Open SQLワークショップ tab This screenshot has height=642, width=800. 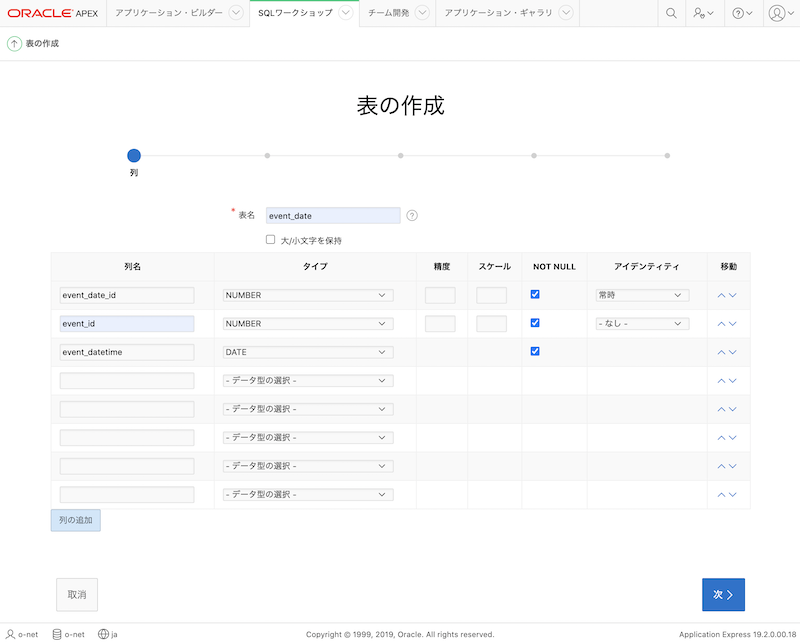(x=295, y=13)
